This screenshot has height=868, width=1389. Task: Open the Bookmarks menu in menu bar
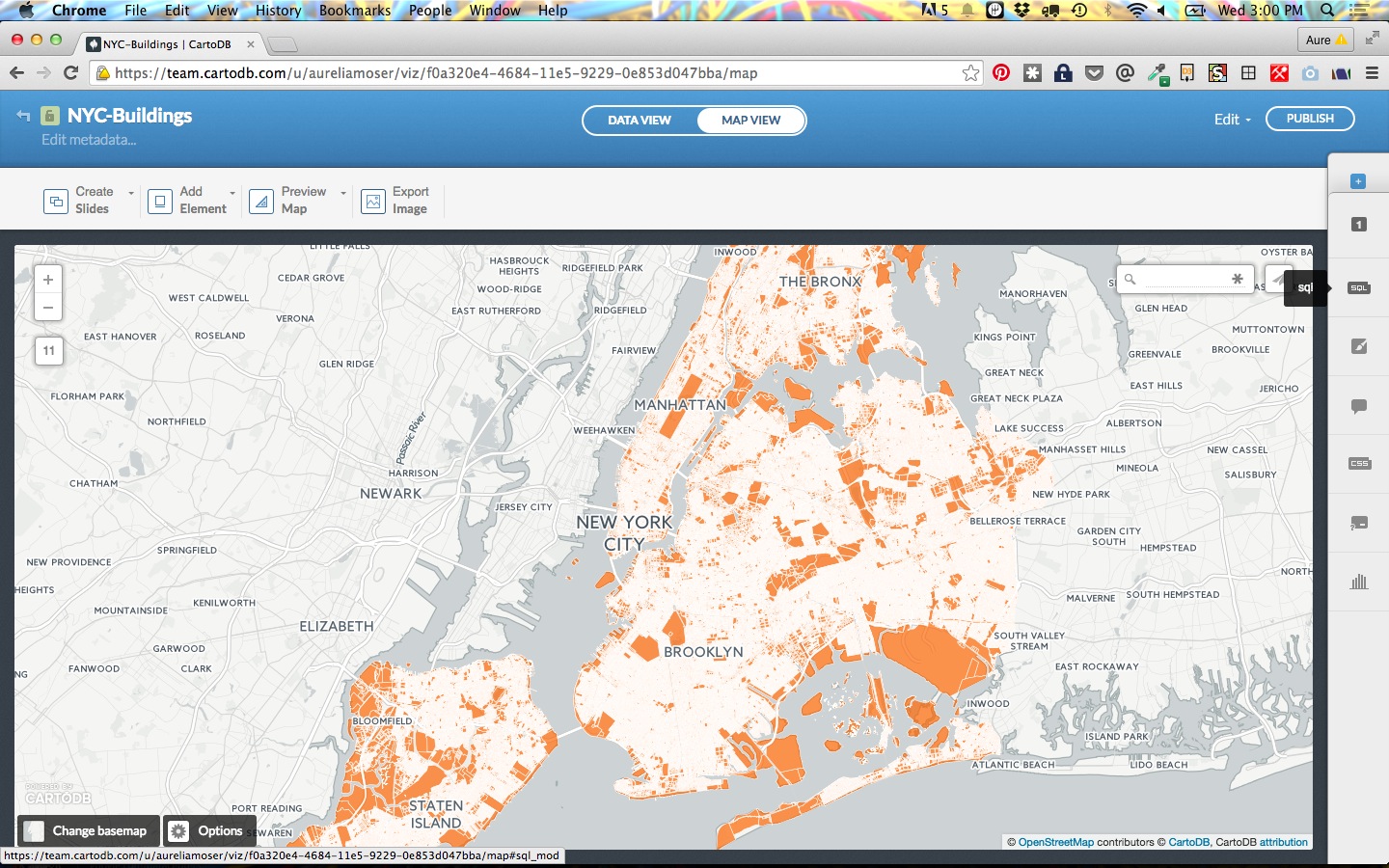coord(354,11)
